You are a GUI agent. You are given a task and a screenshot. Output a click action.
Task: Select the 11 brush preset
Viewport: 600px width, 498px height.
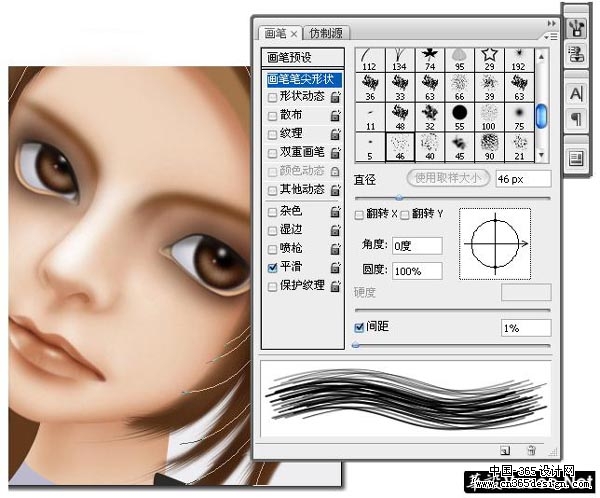[x=370, y=117]
